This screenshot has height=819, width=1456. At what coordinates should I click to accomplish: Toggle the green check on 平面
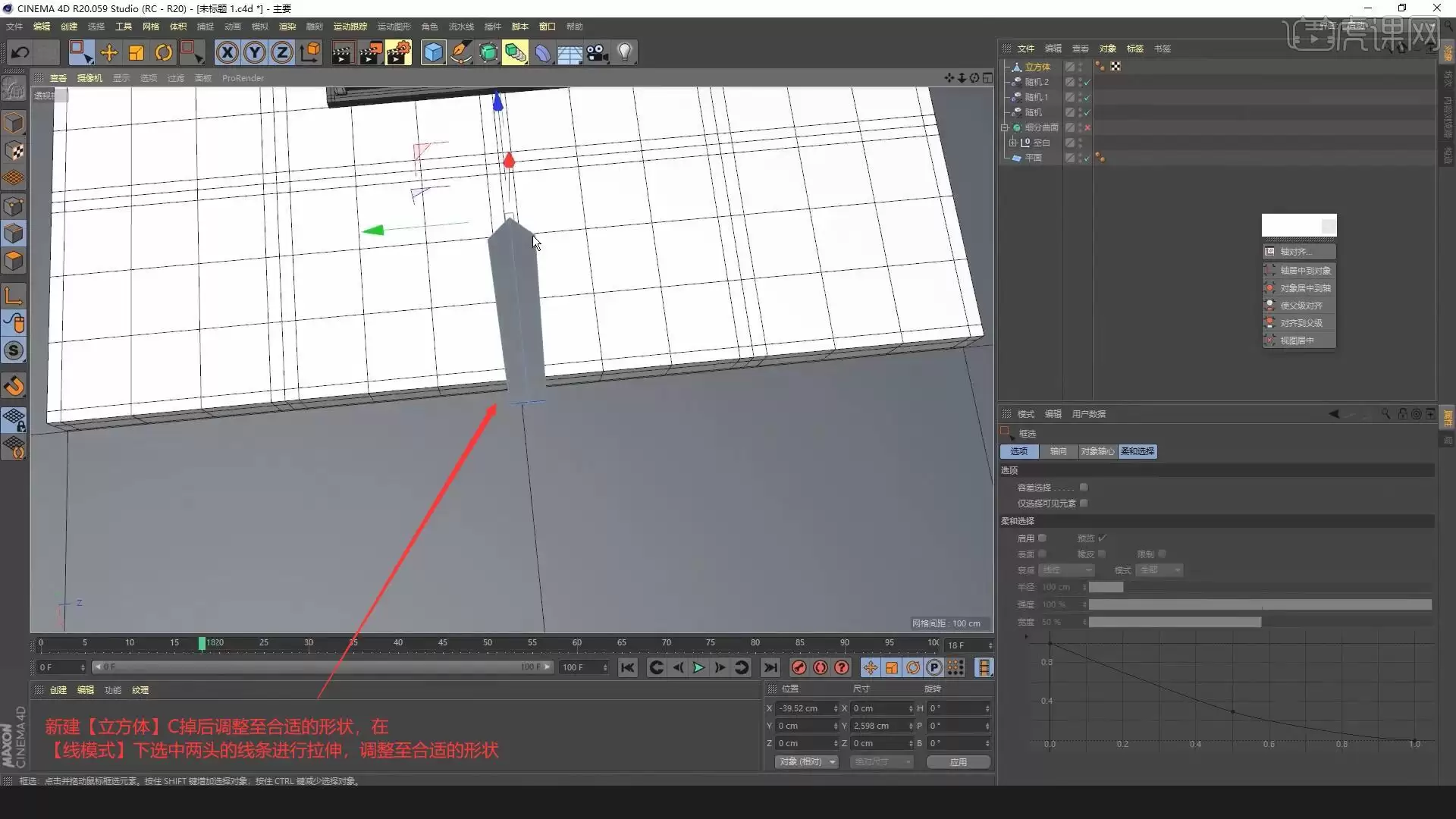[x=1087, y=158]
